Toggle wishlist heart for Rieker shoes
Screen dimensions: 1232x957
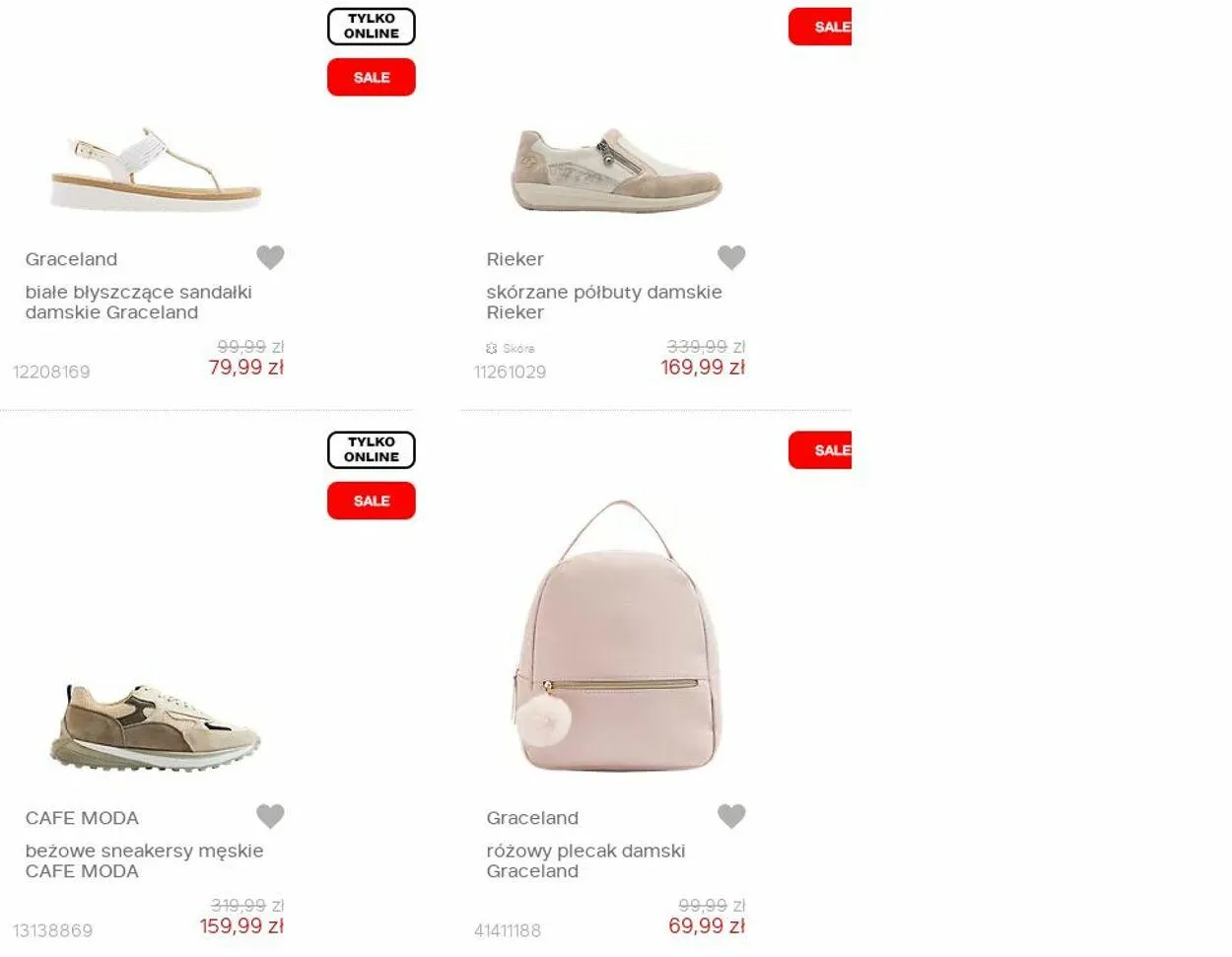[731, 257]
